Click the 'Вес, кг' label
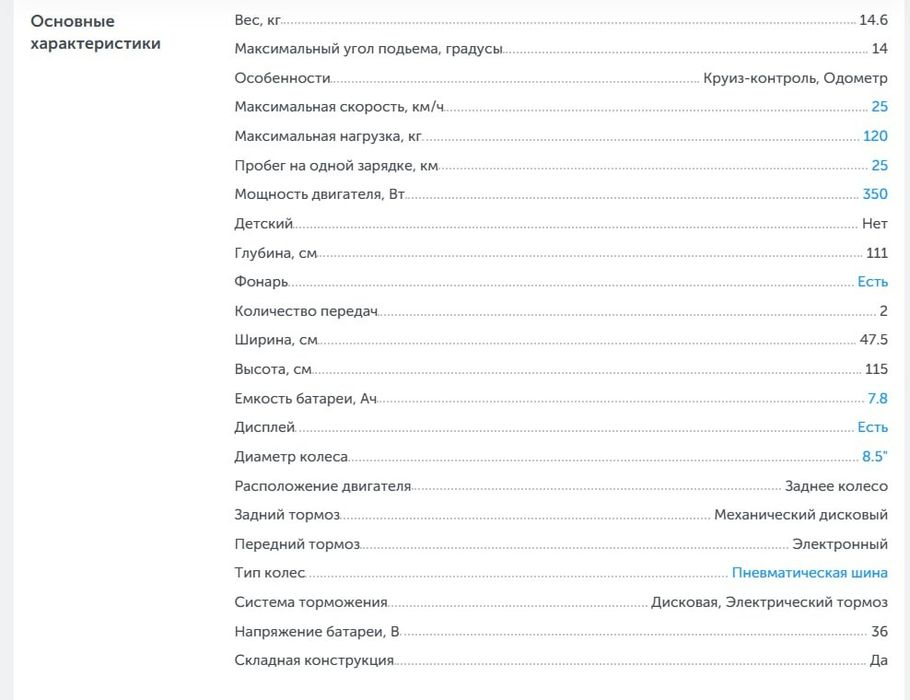This screenshot has height=700, width=910. pos(258,20)
